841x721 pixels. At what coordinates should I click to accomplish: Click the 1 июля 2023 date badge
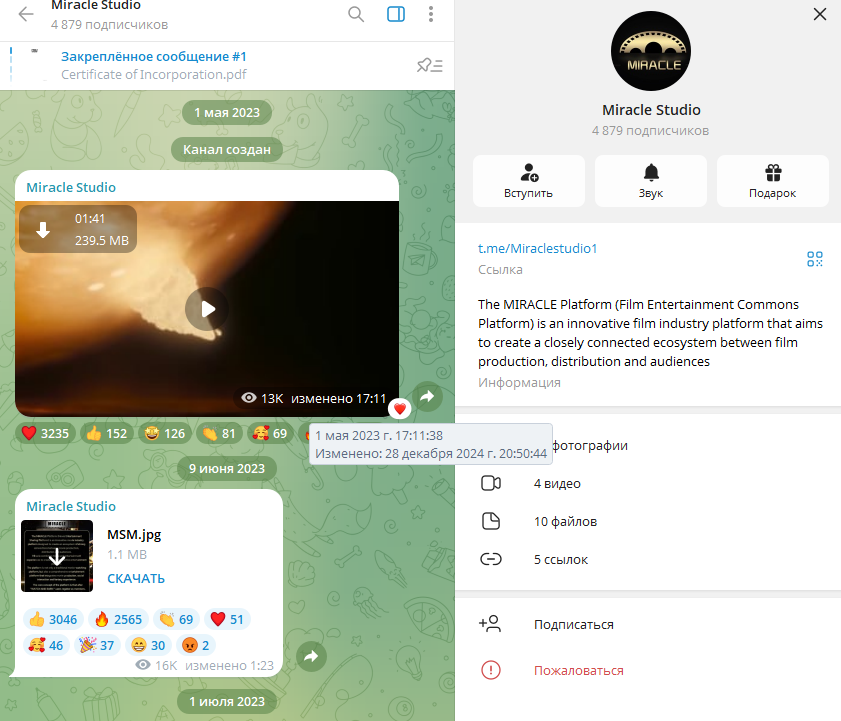pos(227,701)
